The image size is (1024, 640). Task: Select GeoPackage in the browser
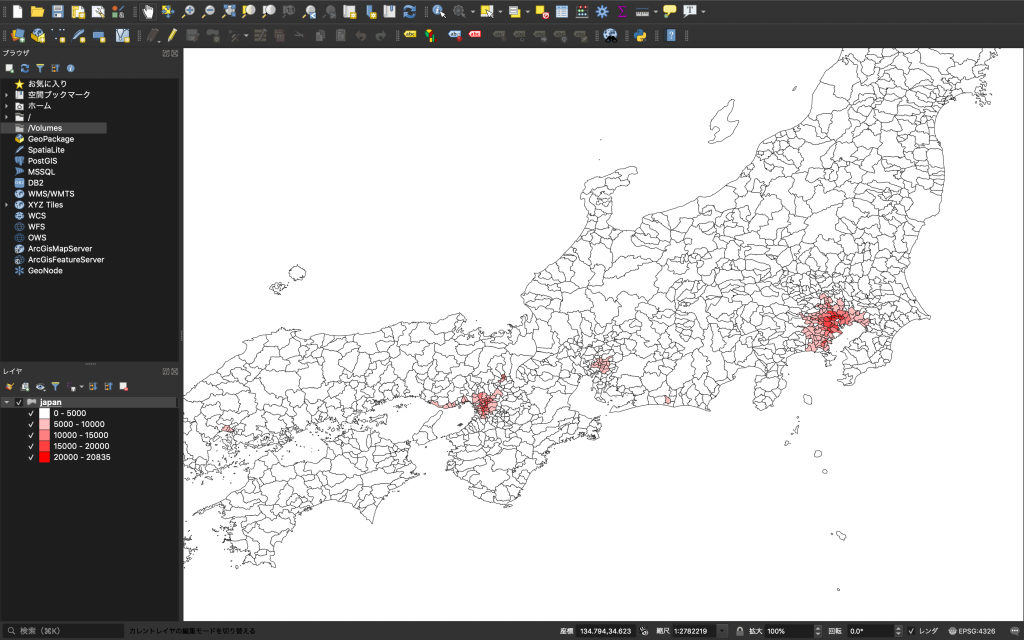click(50, 139)
